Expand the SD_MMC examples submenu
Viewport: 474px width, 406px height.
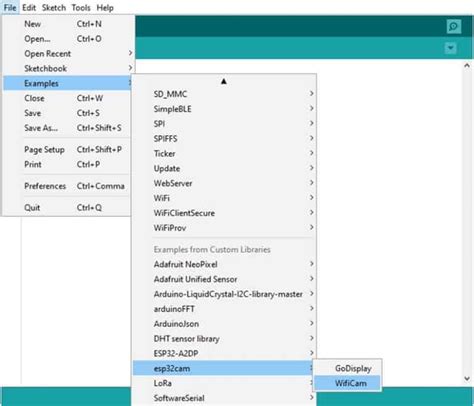[224, 94]
